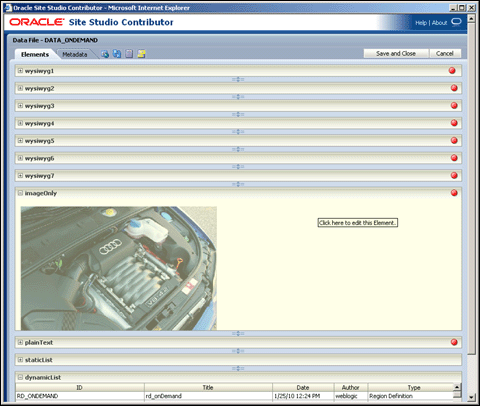This screenshot has width=480, height=406.
Task: Click the Title column header
Action: (x=208, y=387)
